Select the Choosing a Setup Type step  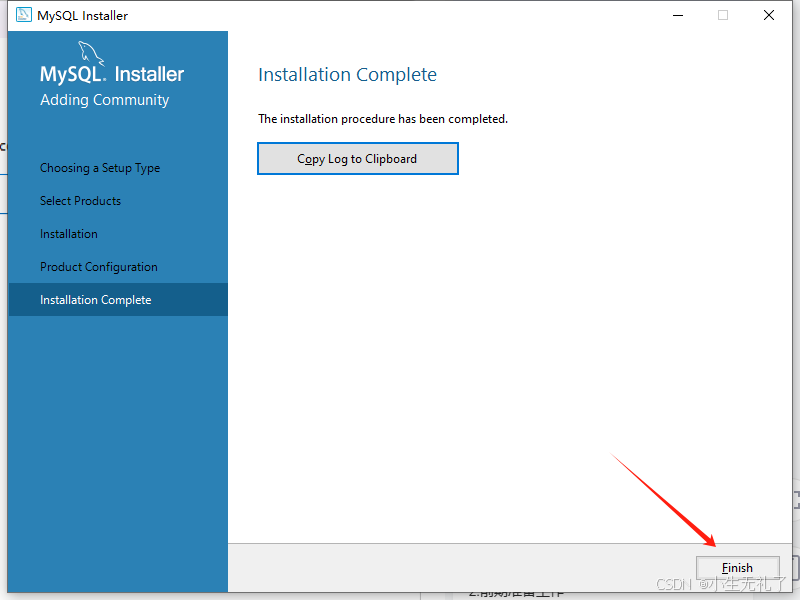pyautogui.click(x=100, y=168)
